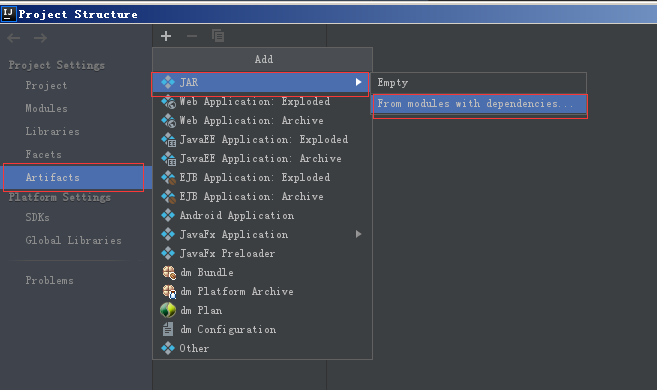Expand the JavaFx Application submenu arrow

[x=358, y=234]
